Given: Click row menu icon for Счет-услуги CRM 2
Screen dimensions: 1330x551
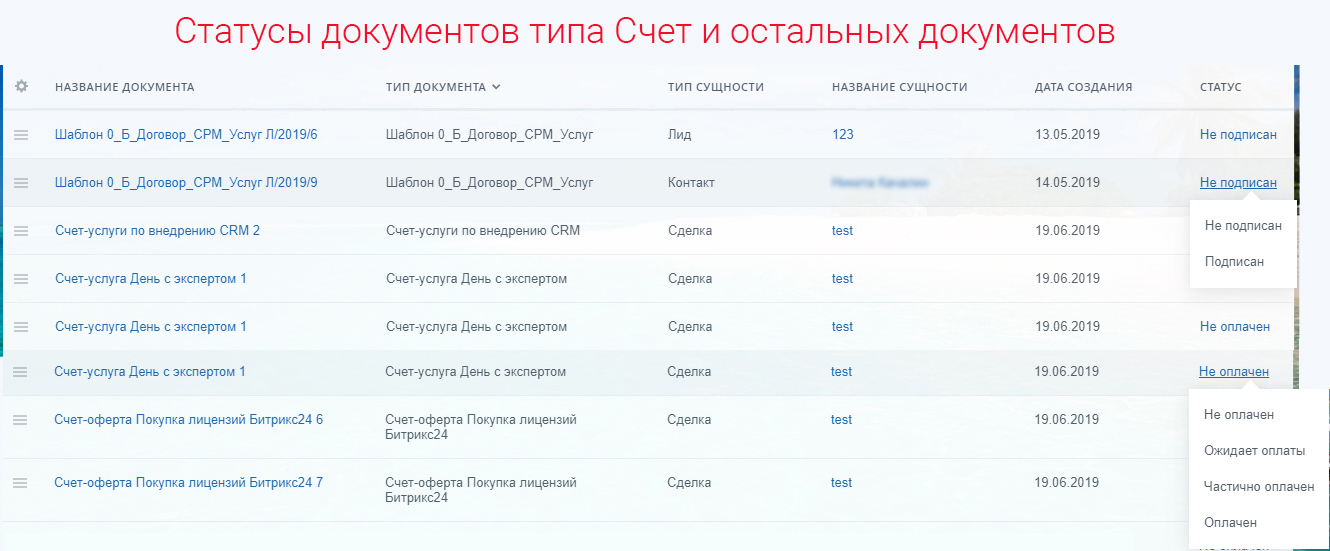Looking at the screenshot, I should (21, 231).
